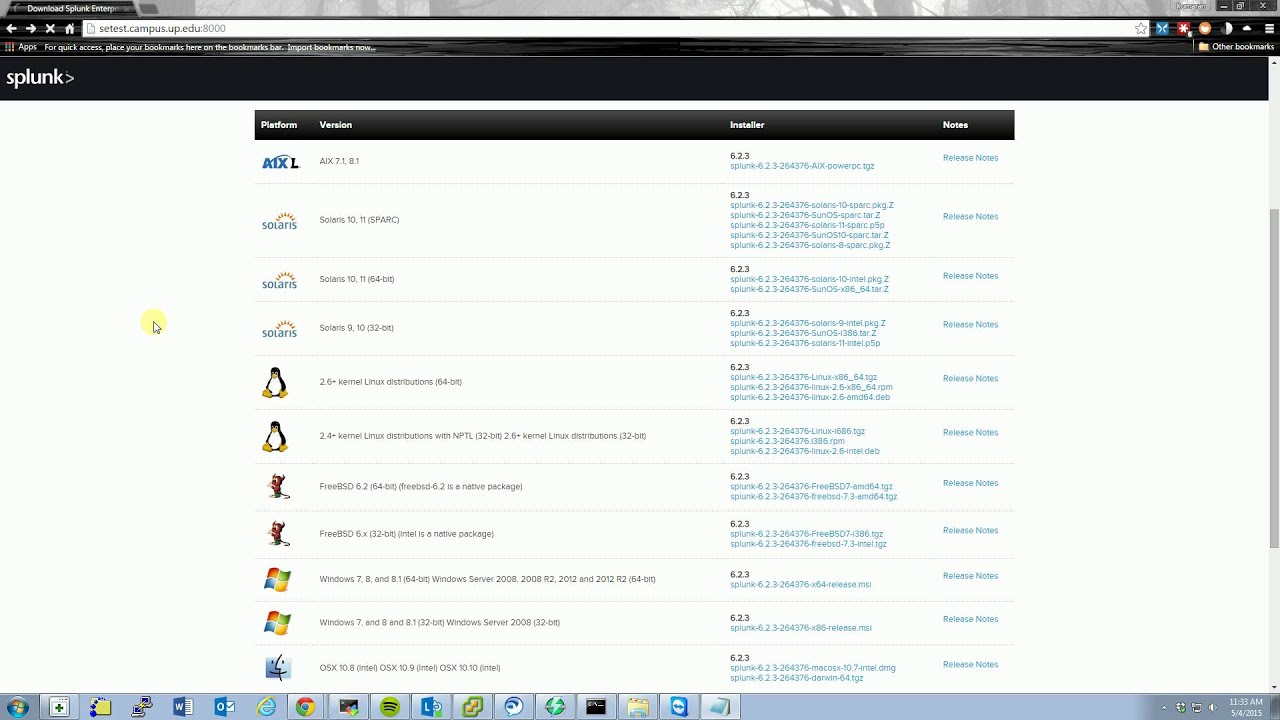Click the FreeBSD 6.2 (64-bit) daemon icon
Image resolution: width=1280 pixels, height=720 pixels.
[x=279, y=487]
